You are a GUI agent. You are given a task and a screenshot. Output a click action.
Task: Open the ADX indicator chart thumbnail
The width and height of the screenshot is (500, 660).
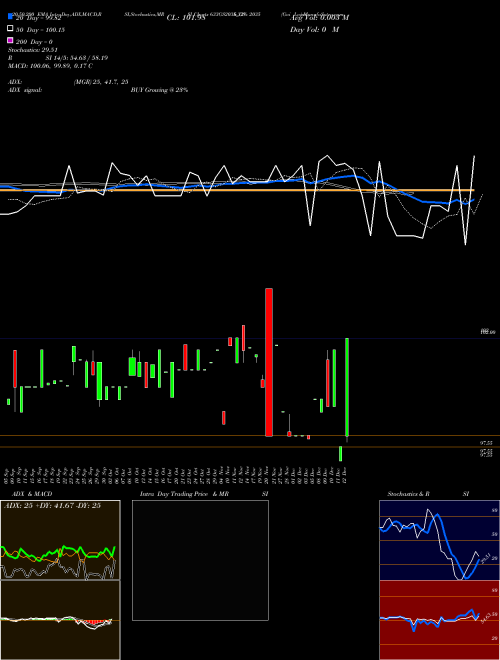click(x=60, y=540)
